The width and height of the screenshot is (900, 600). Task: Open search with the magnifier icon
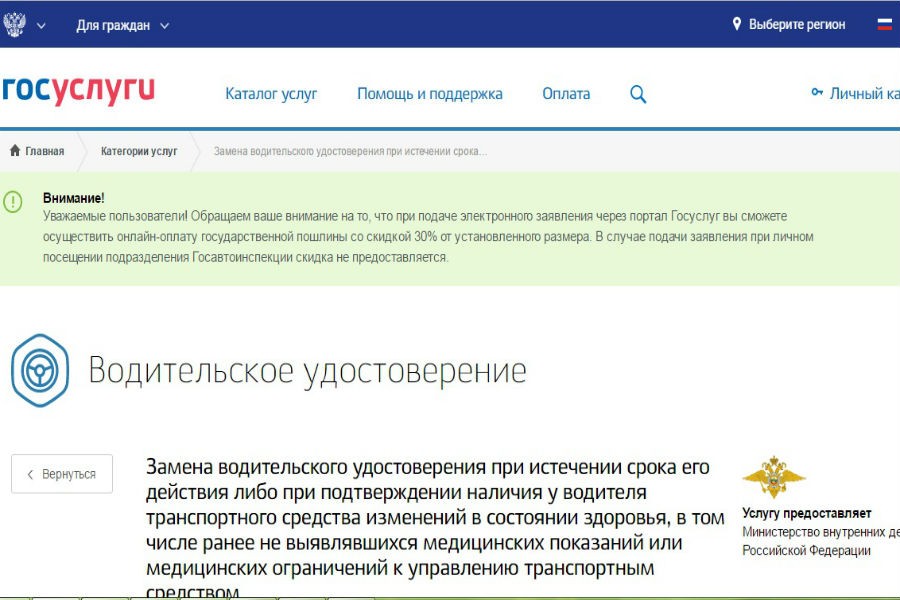[636, 92]
